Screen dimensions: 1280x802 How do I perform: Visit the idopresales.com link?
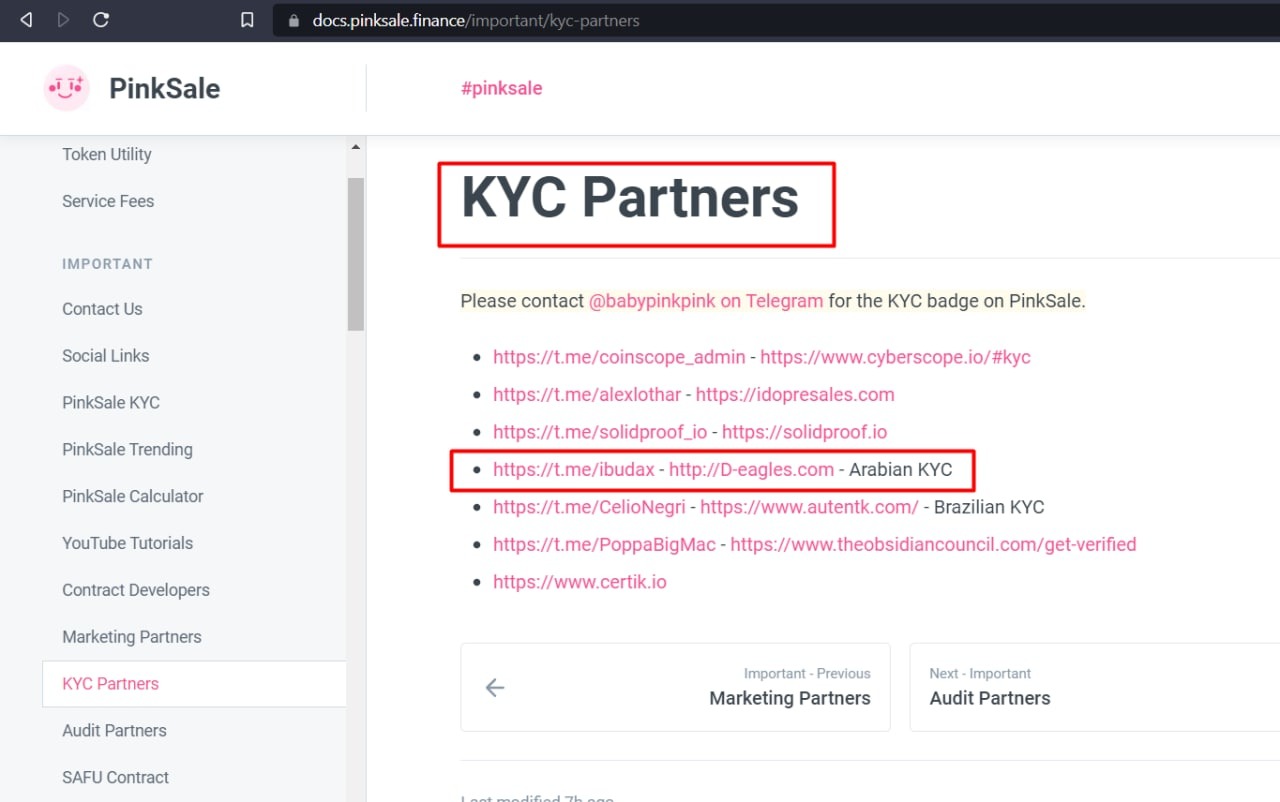tap(795, 394)
